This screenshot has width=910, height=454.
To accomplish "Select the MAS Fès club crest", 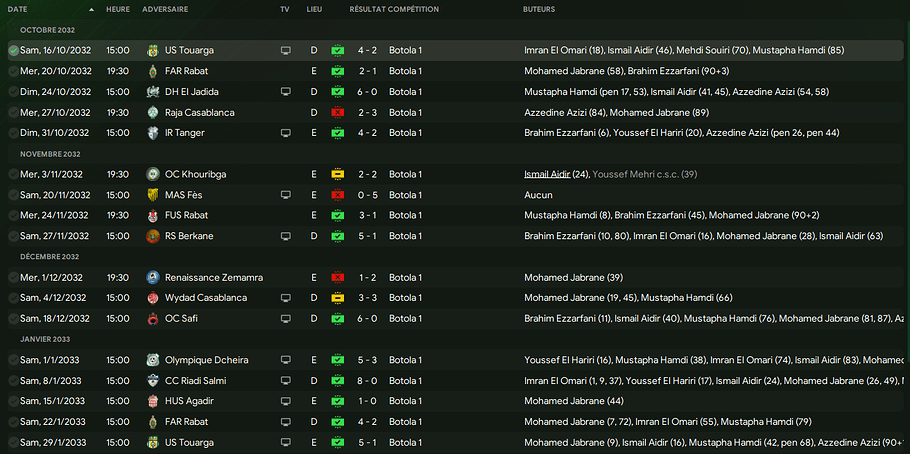I will coord(152,195).
